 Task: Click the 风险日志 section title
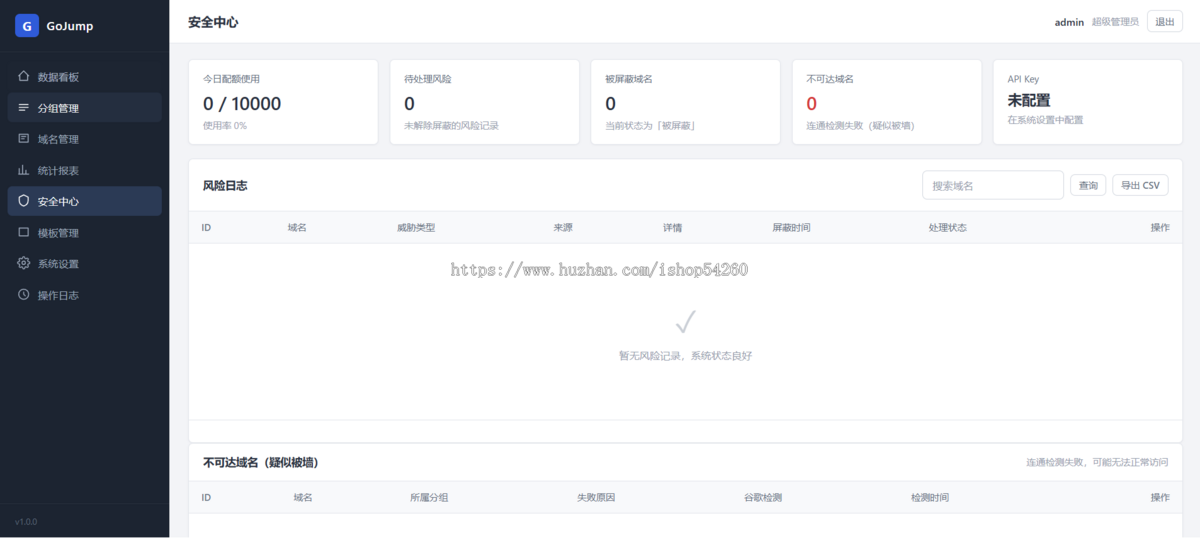click(225, 186)
